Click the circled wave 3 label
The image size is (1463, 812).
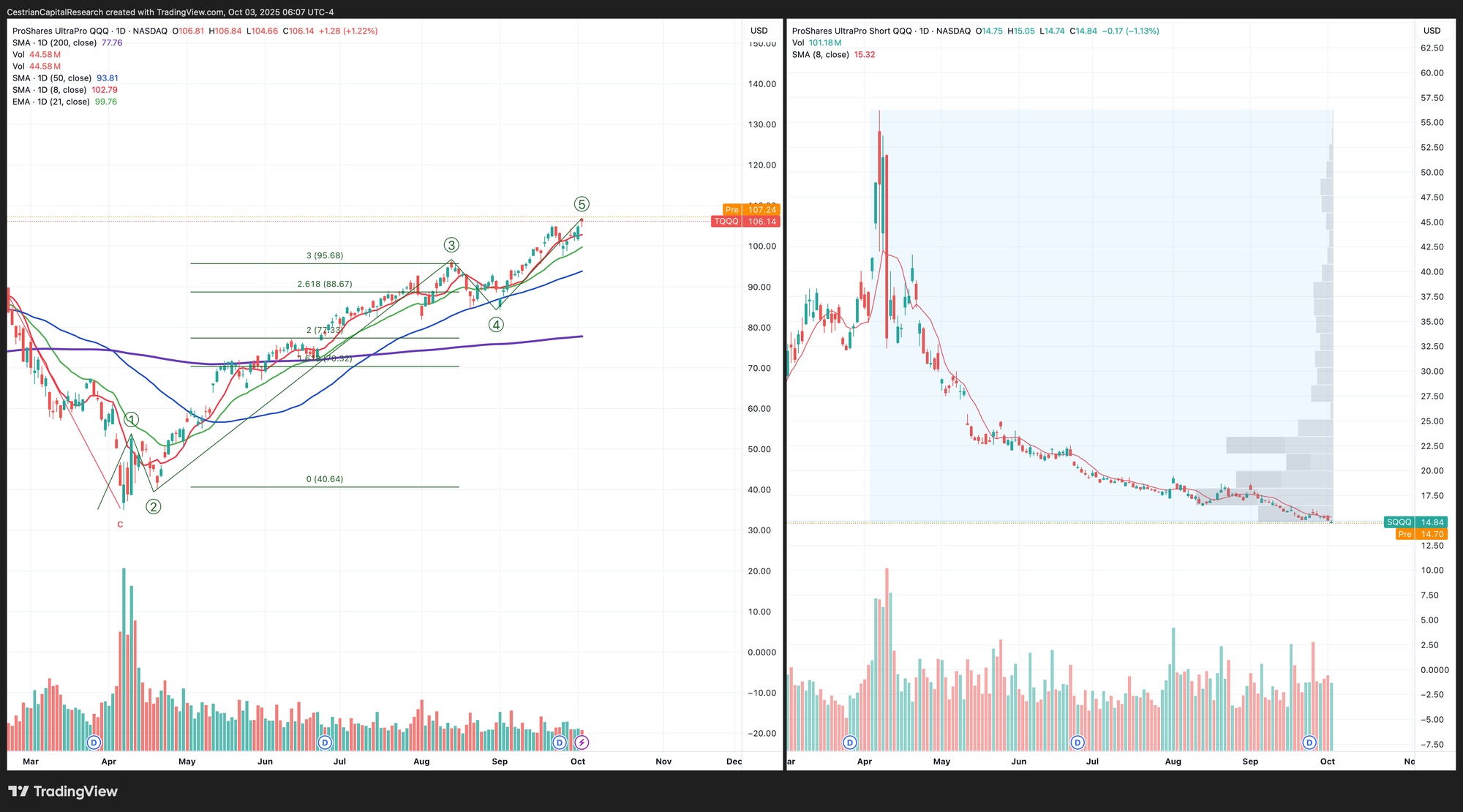click(451, 245)
